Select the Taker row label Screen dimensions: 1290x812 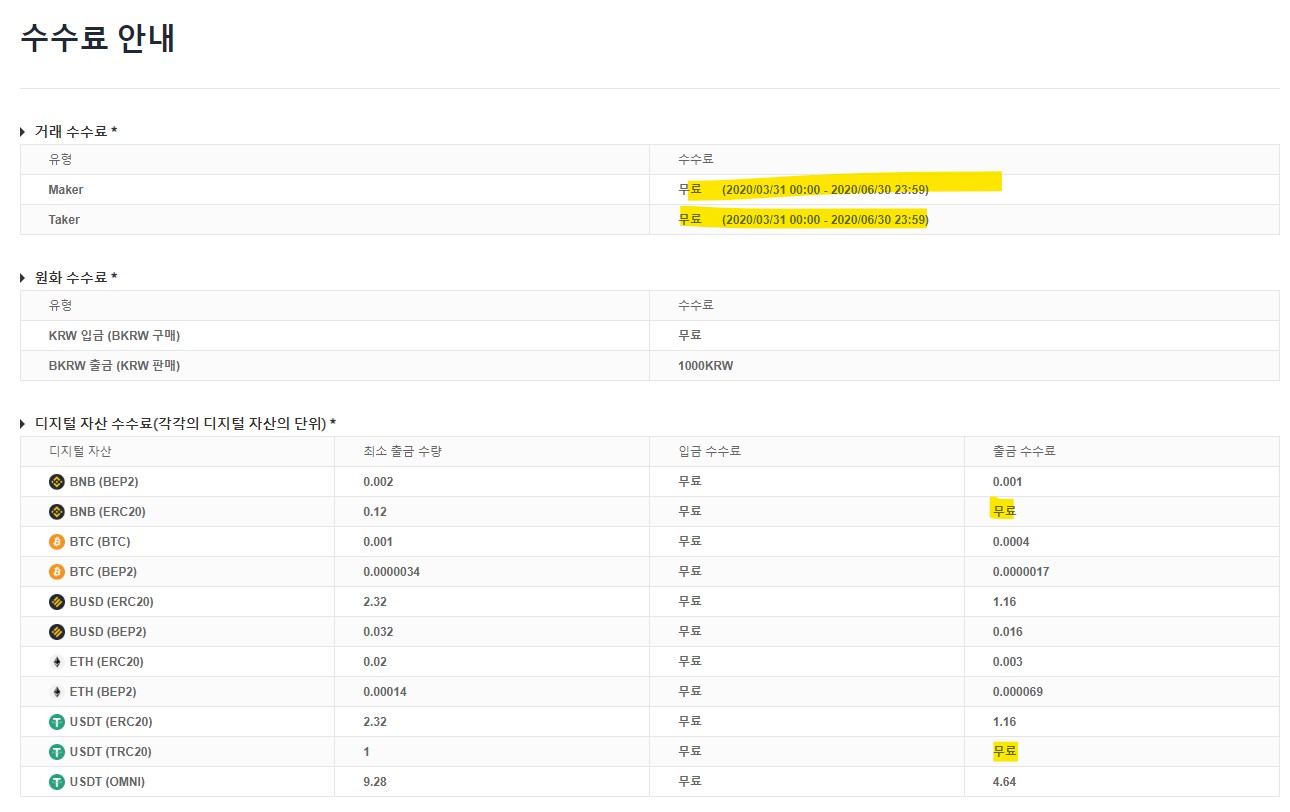tap(64, 219)
